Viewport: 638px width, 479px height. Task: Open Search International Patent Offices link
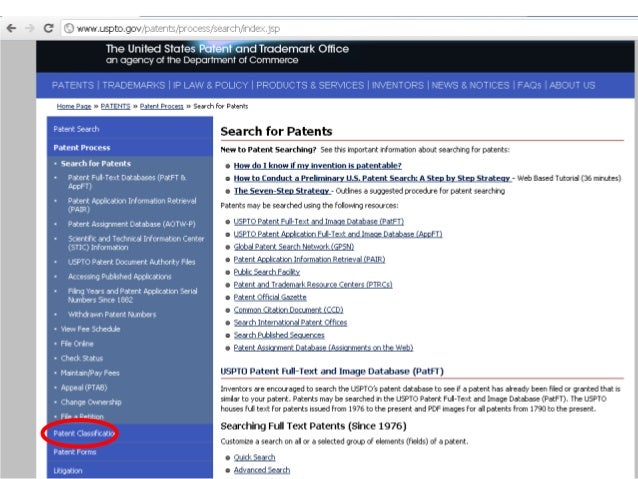290,322
